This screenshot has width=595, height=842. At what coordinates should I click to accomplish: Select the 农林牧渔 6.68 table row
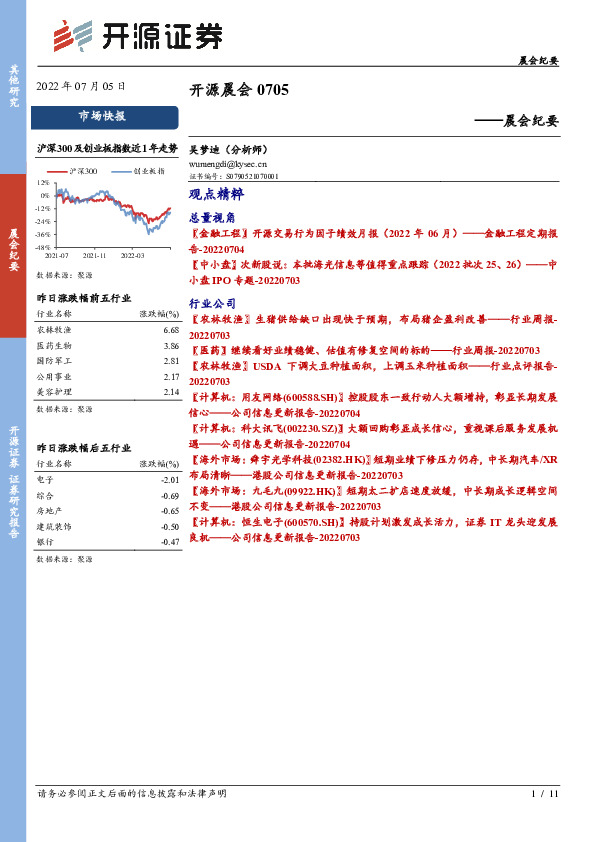tap(108, 330)
